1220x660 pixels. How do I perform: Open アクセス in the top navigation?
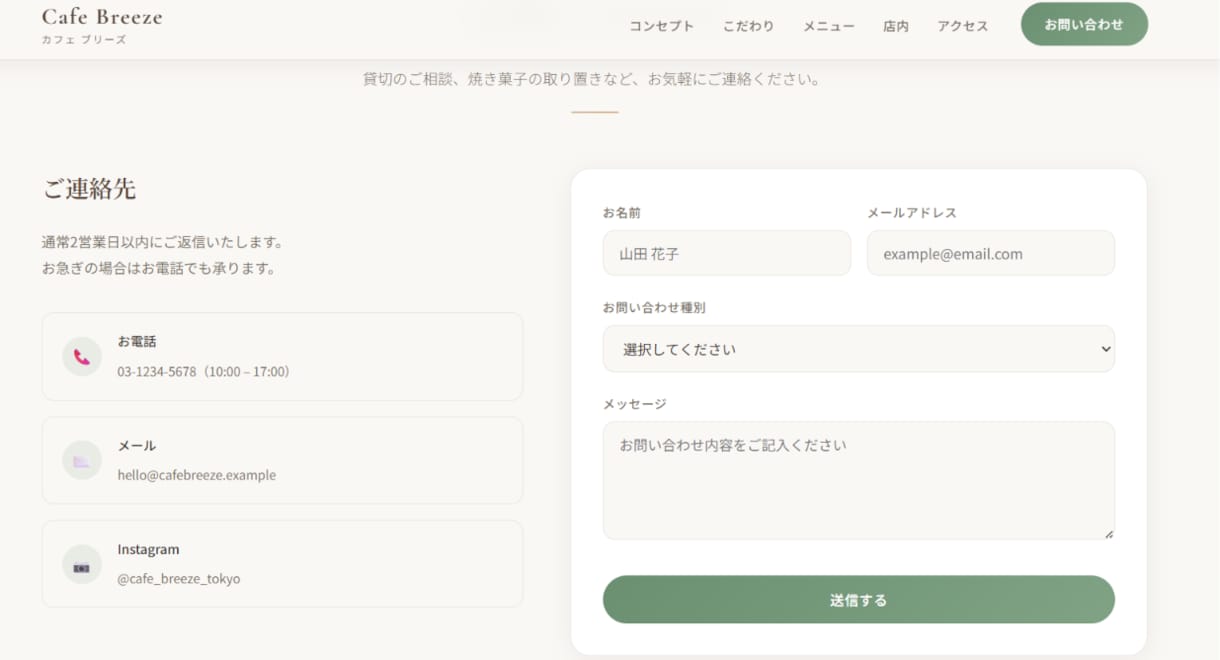click(x=962, y=26)
